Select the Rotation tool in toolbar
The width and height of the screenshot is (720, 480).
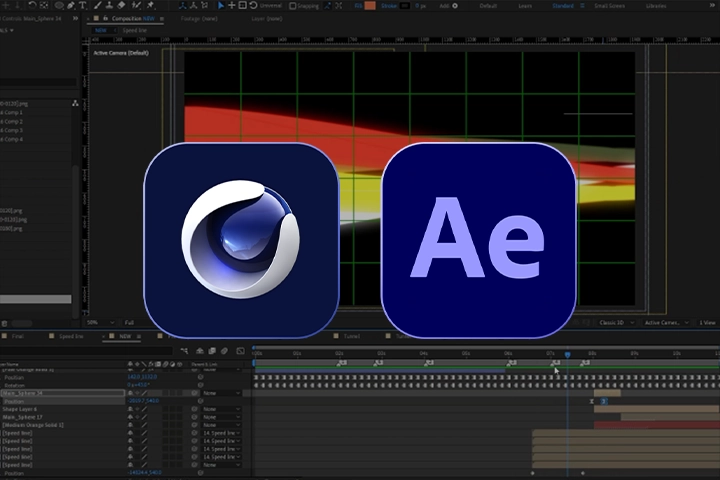[32, 5]
